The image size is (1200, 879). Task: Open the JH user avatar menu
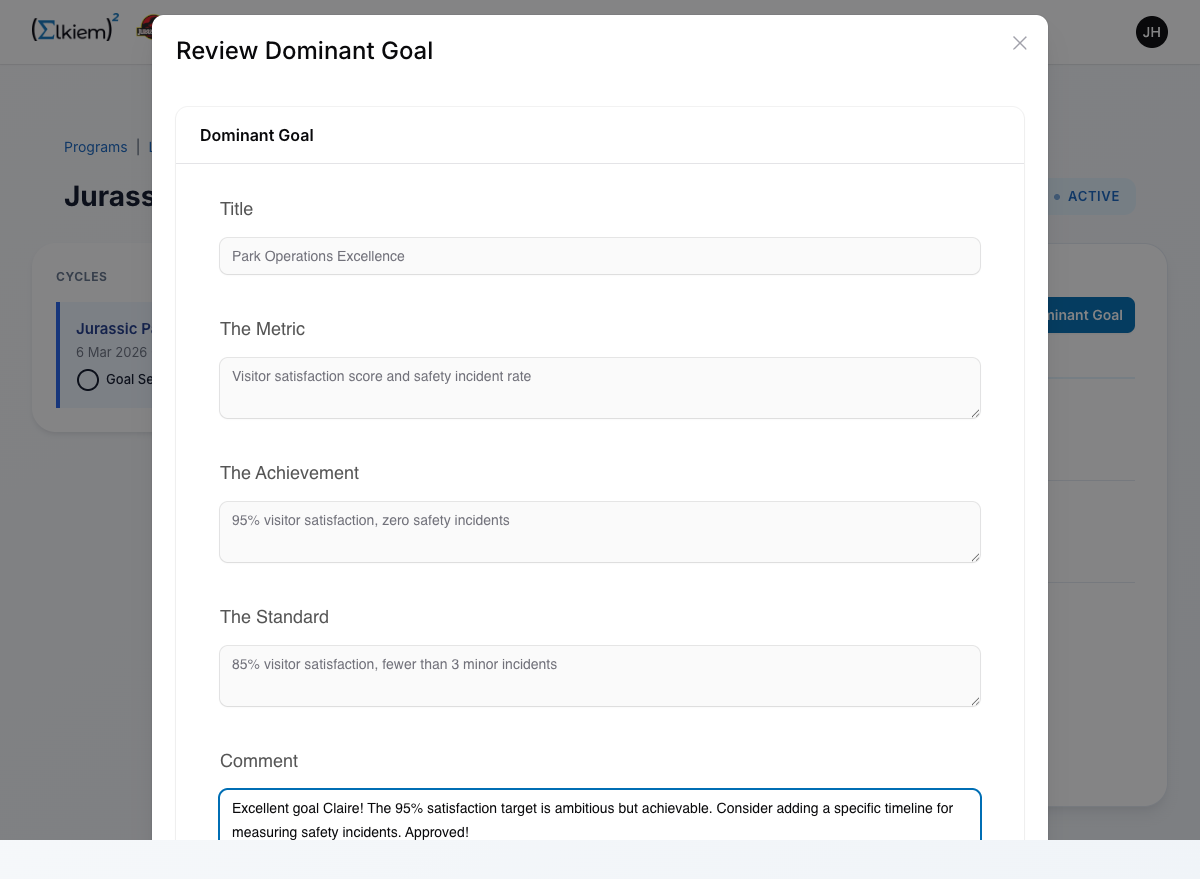[1151, 32]
